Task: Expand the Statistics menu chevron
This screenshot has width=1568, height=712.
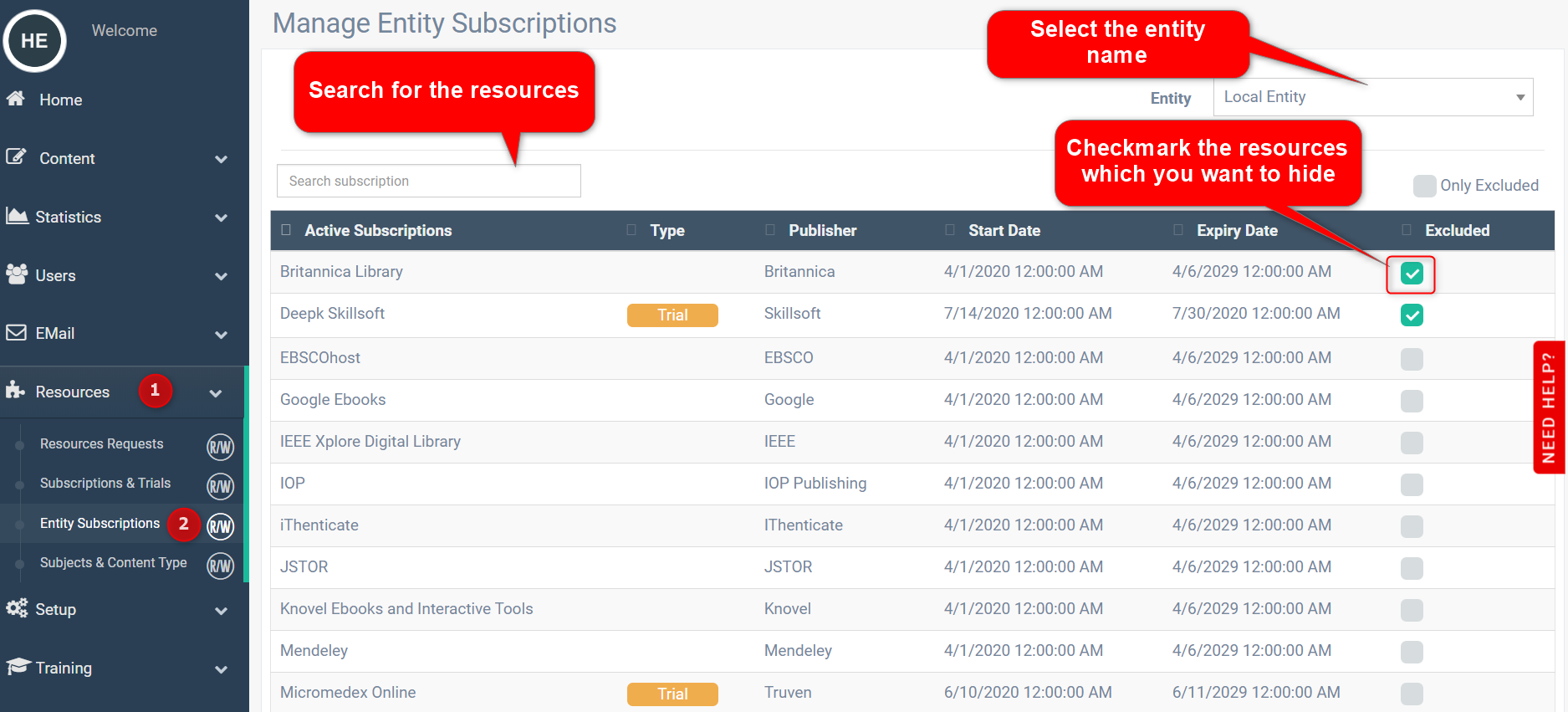Action: pyautogui.click(x=221, y=218)
